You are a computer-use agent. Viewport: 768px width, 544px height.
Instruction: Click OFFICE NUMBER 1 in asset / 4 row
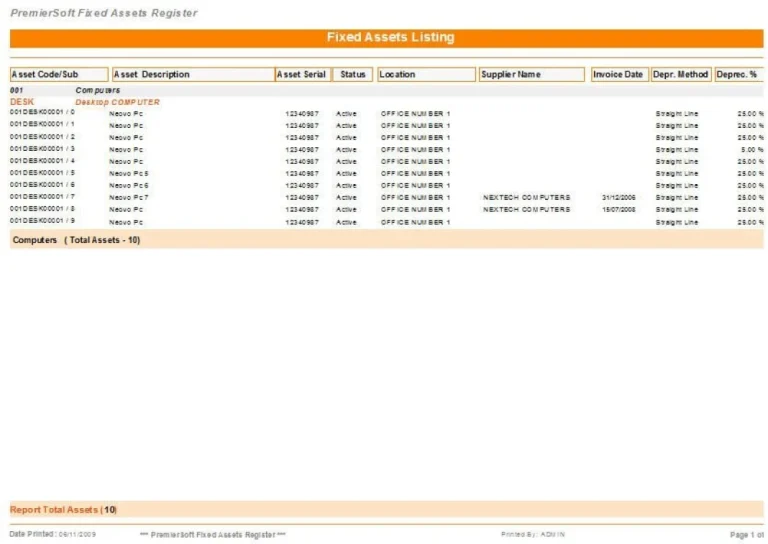click(415, 162)
